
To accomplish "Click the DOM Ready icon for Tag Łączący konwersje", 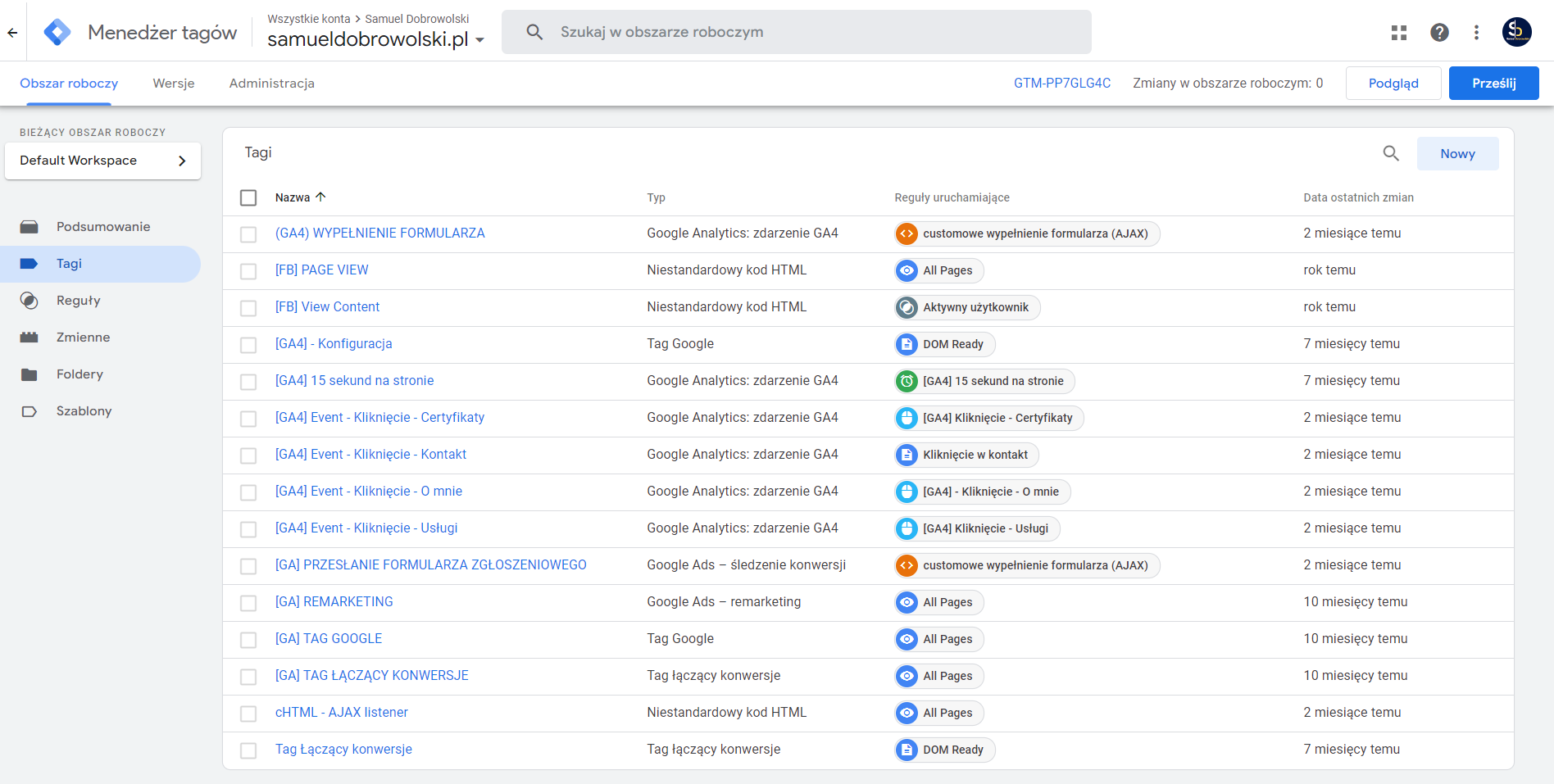I will point(906,750).
